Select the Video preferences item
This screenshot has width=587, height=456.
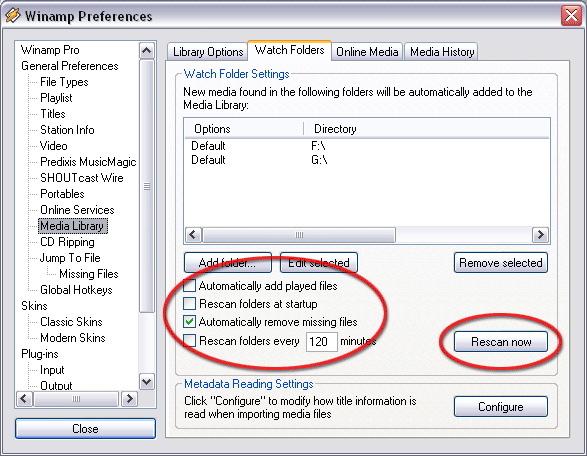point(54,146)
